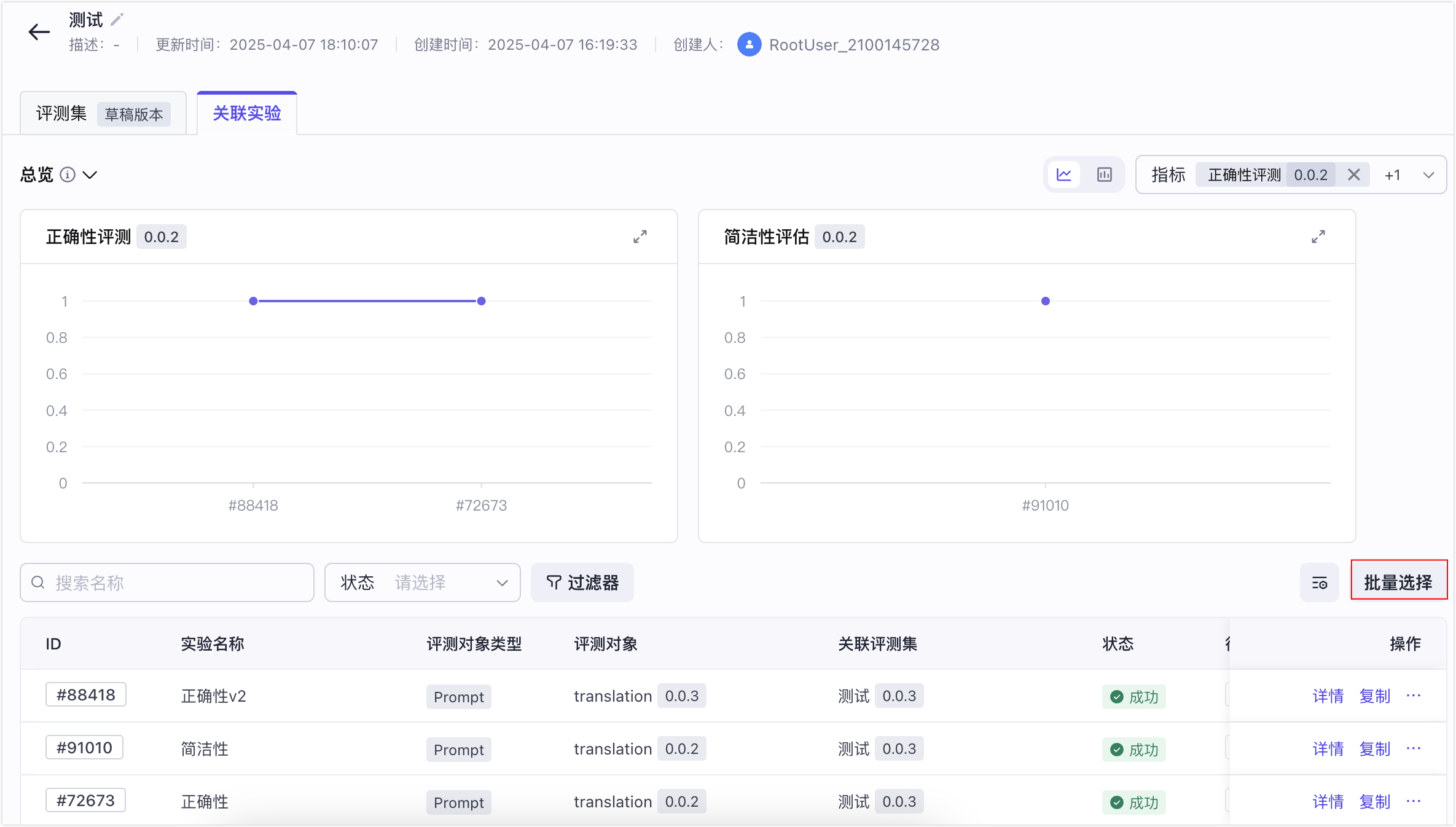Switch to bar chart view
The image size is (1456, 827).
(1104, 175)
